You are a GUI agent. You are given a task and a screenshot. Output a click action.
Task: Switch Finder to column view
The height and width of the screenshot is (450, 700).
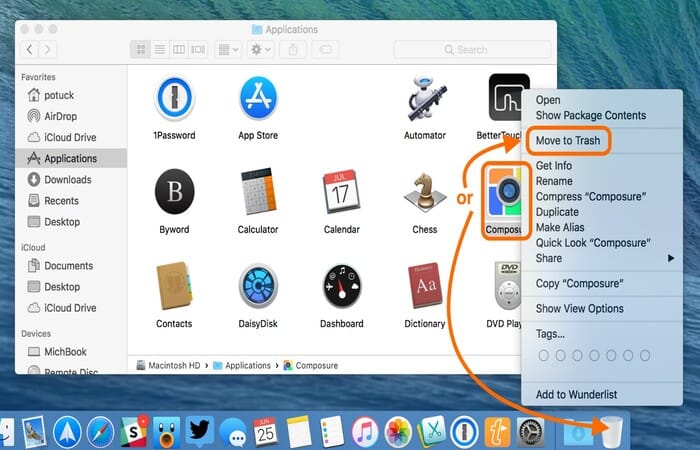(179, 49)
